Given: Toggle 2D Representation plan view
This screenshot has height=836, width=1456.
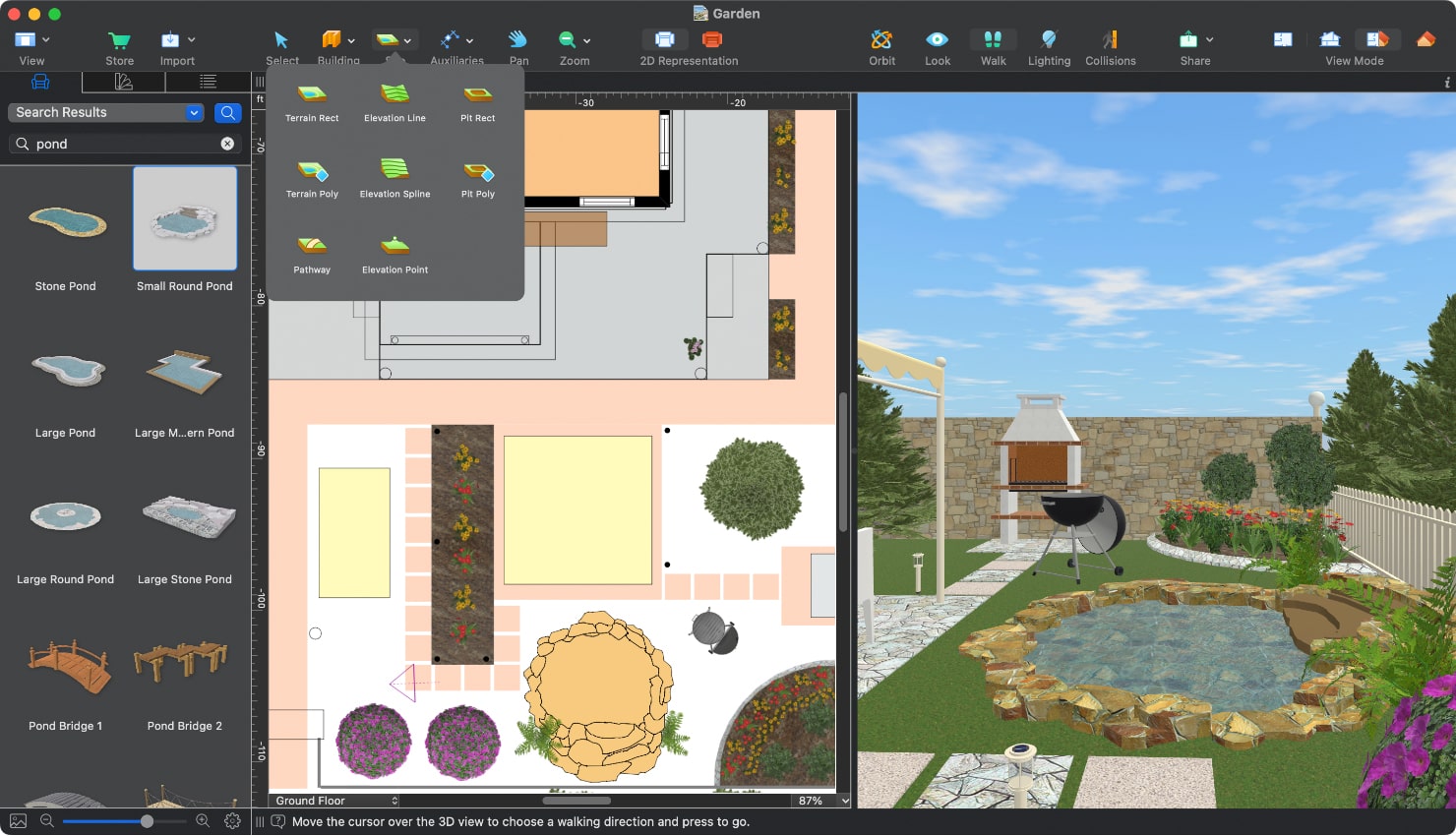Looking at the screenshot, I should [665, 39].
